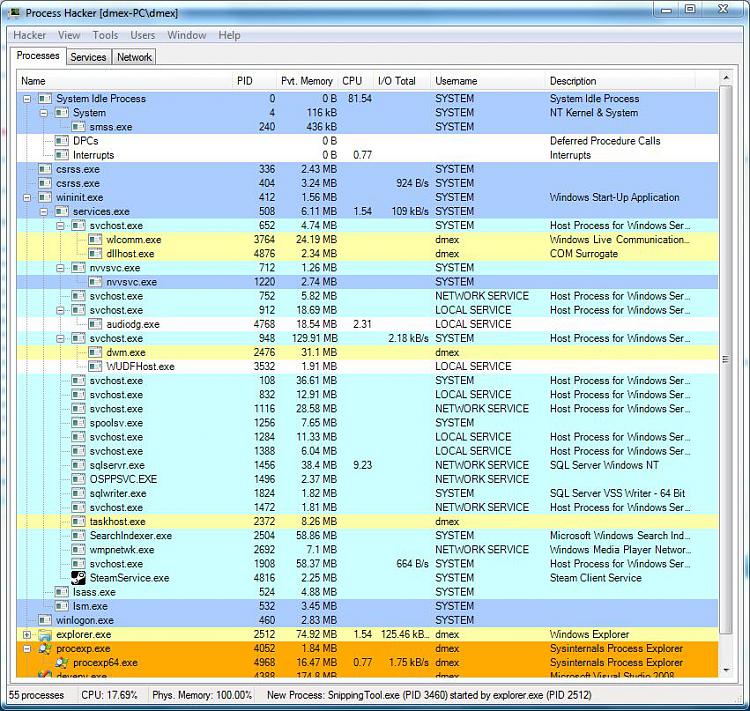Select the Processes tab
The height and width of the screenshot is (711, 750).
pyautogui.click(x=38, y=56)
